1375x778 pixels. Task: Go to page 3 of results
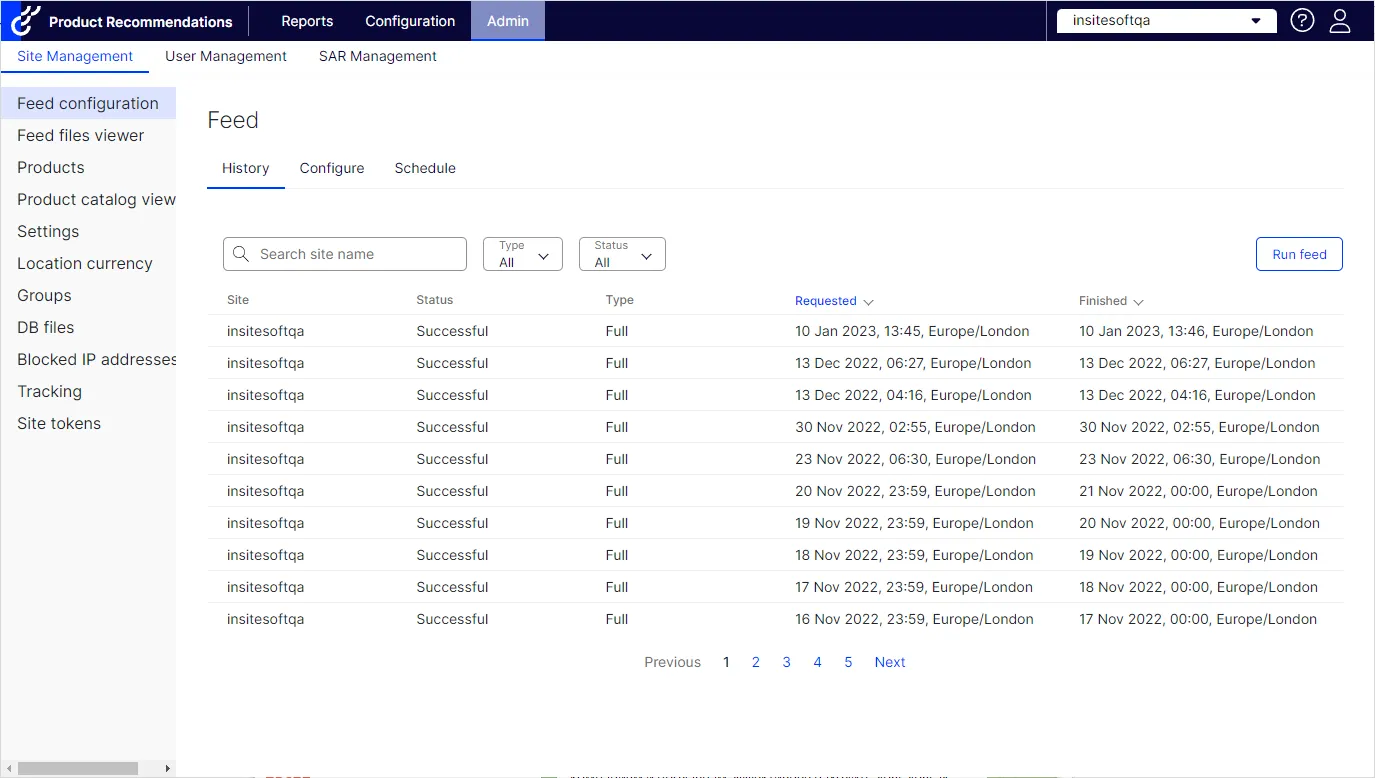pyautogui.click(x=787, y=662)
